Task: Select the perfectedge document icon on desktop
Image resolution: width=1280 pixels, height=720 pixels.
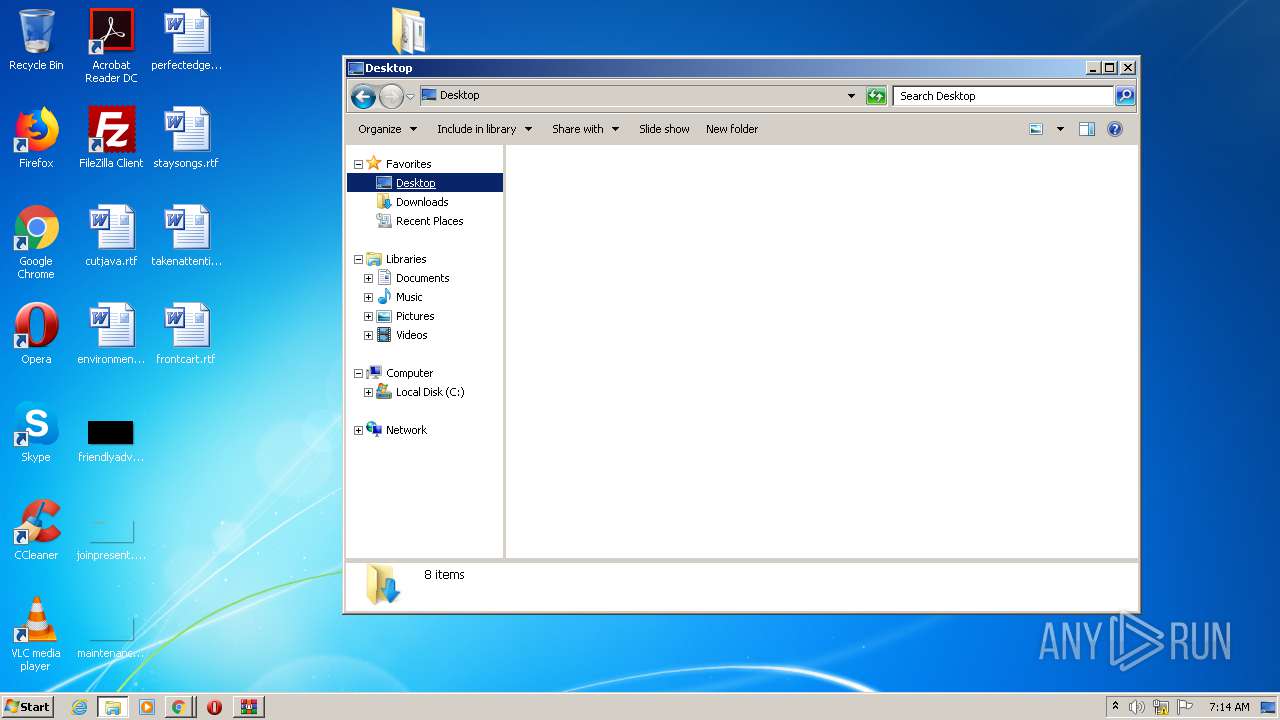Action: click(x=186, y=40)
